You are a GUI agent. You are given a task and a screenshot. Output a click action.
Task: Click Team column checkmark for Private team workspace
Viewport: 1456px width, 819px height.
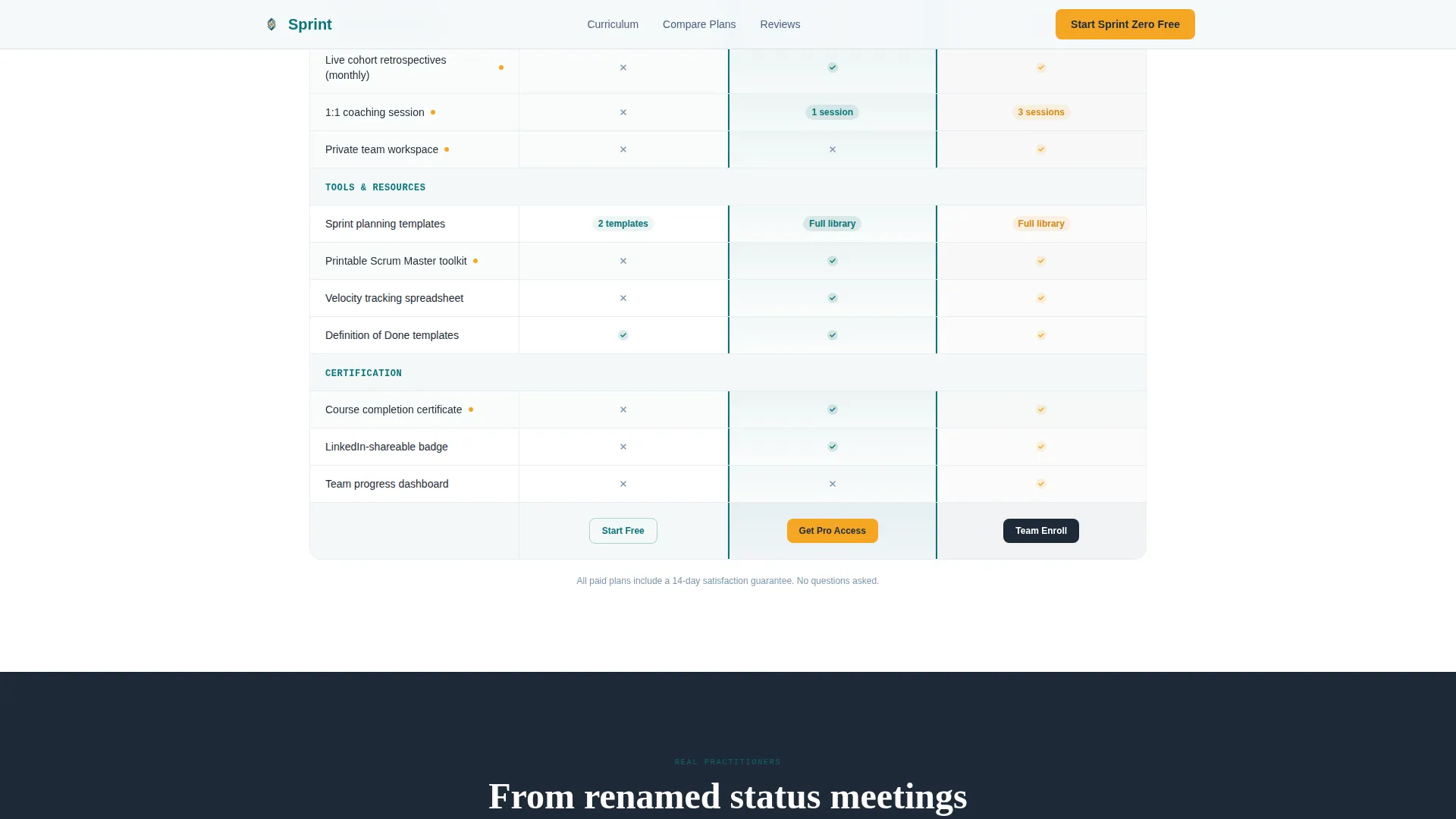[x=1041, y=149]
